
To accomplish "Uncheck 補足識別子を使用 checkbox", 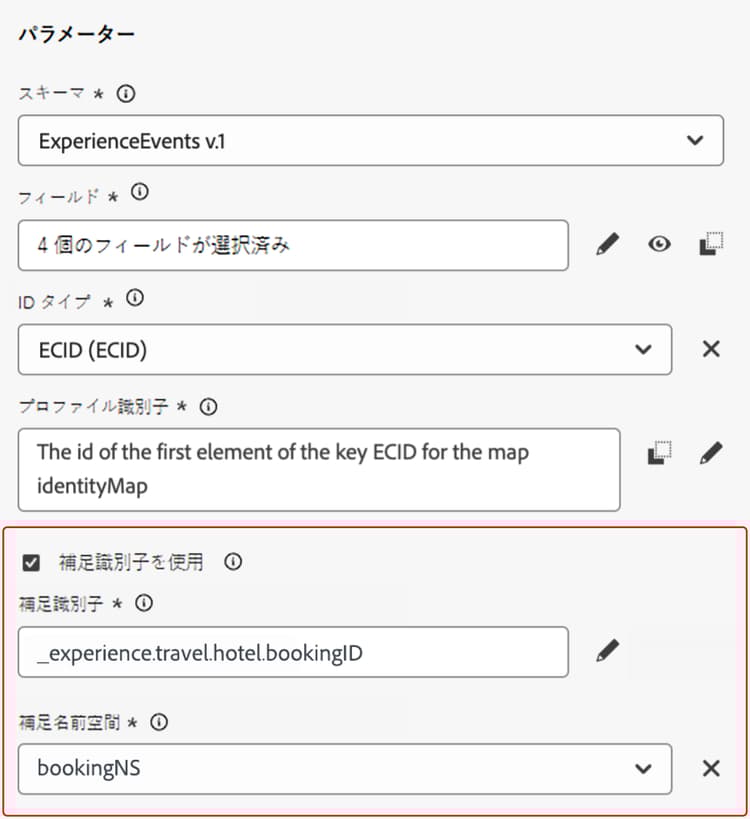I will click(31, 563).
